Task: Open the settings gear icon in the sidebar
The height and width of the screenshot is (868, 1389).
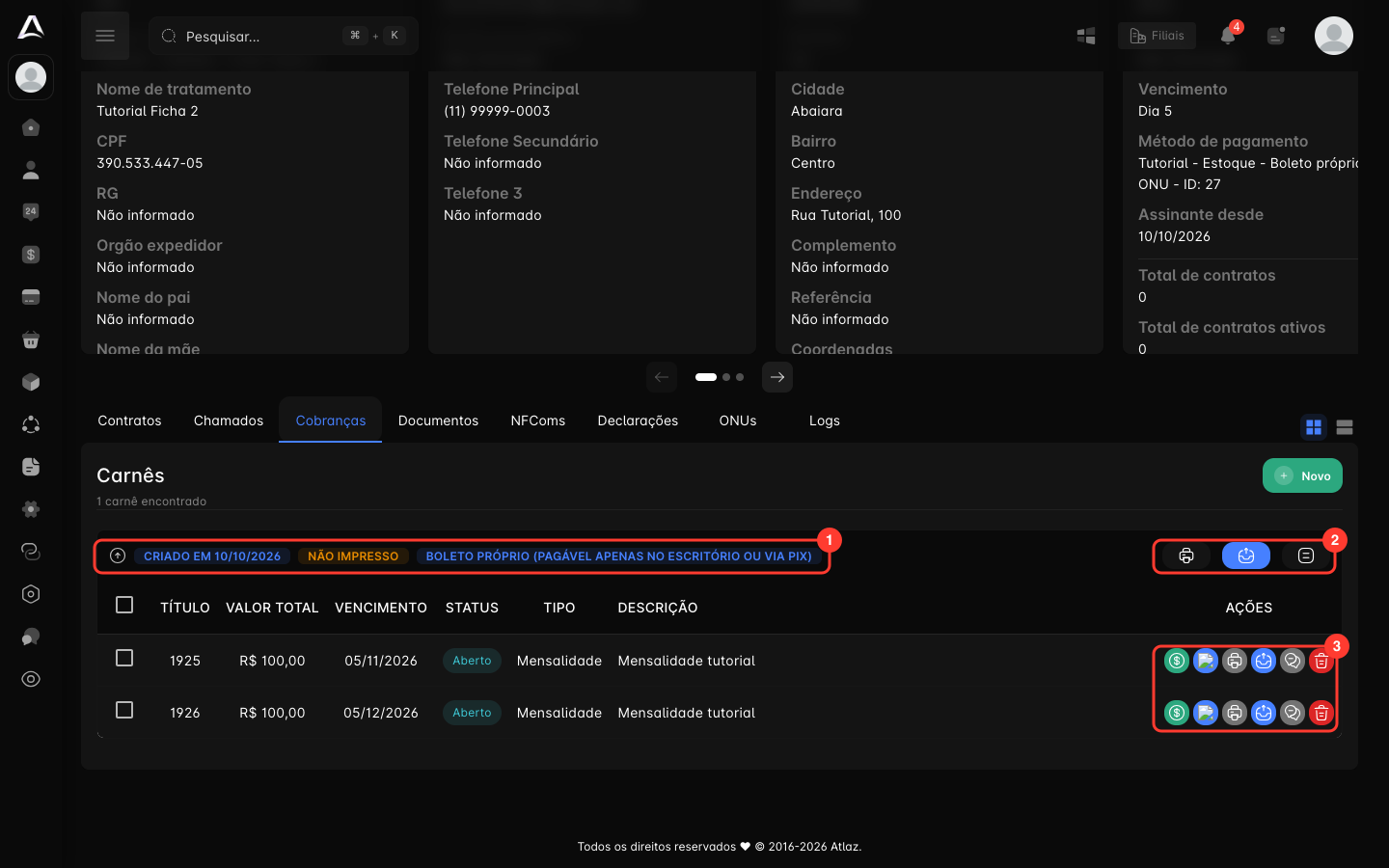Action: (31, 509)
